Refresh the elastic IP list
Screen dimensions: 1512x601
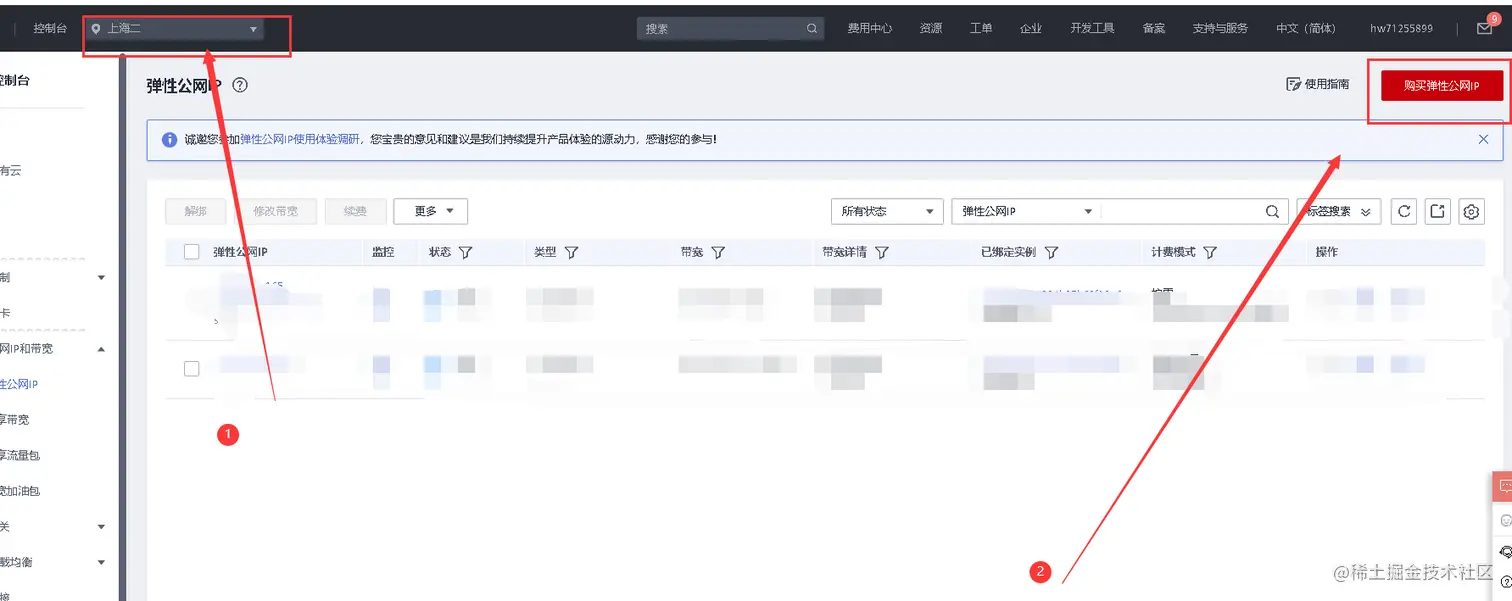point(1404,211)
